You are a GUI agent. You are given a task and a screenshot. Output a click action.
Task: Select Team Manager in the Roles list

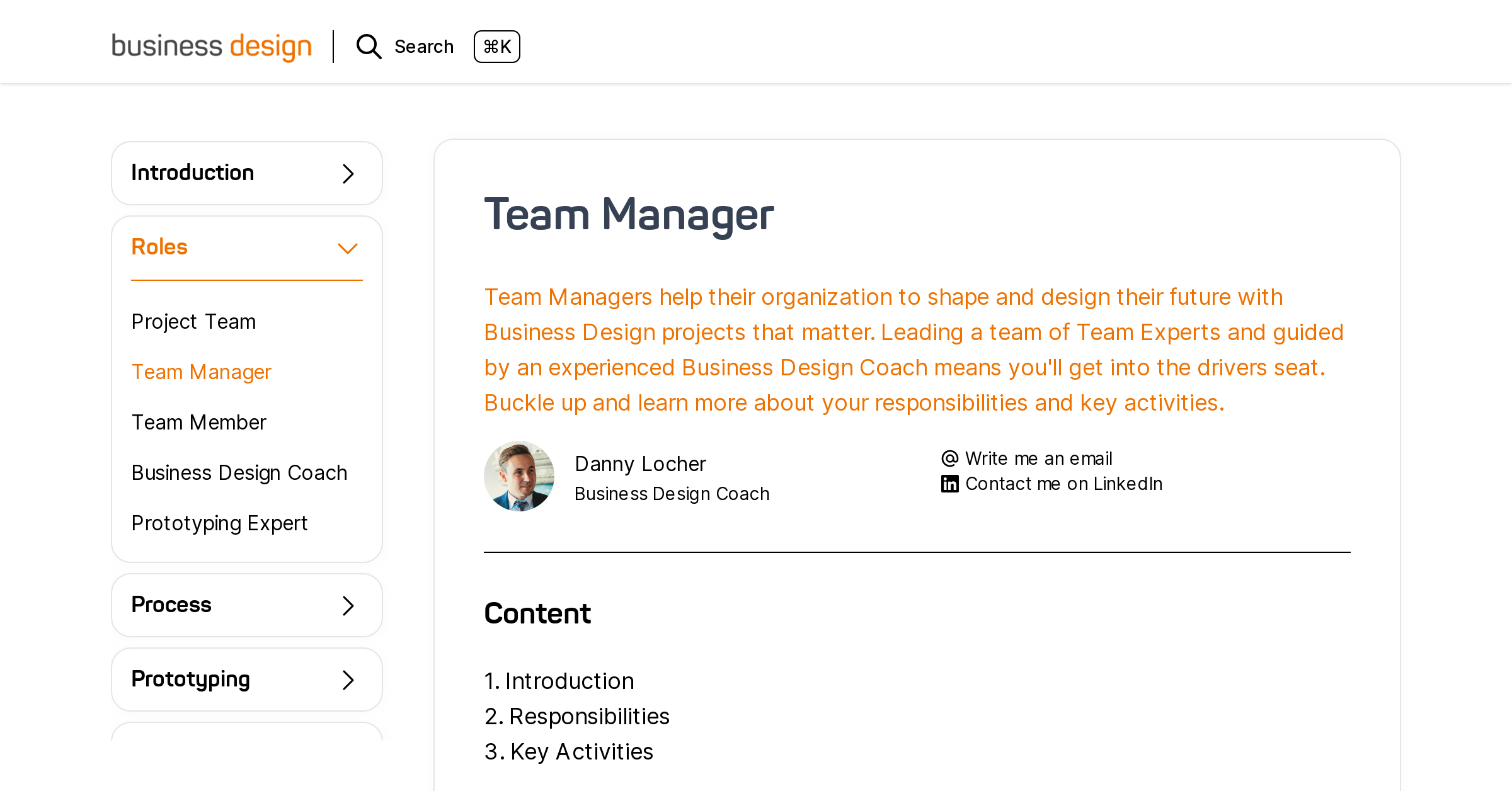pos(201,372)
